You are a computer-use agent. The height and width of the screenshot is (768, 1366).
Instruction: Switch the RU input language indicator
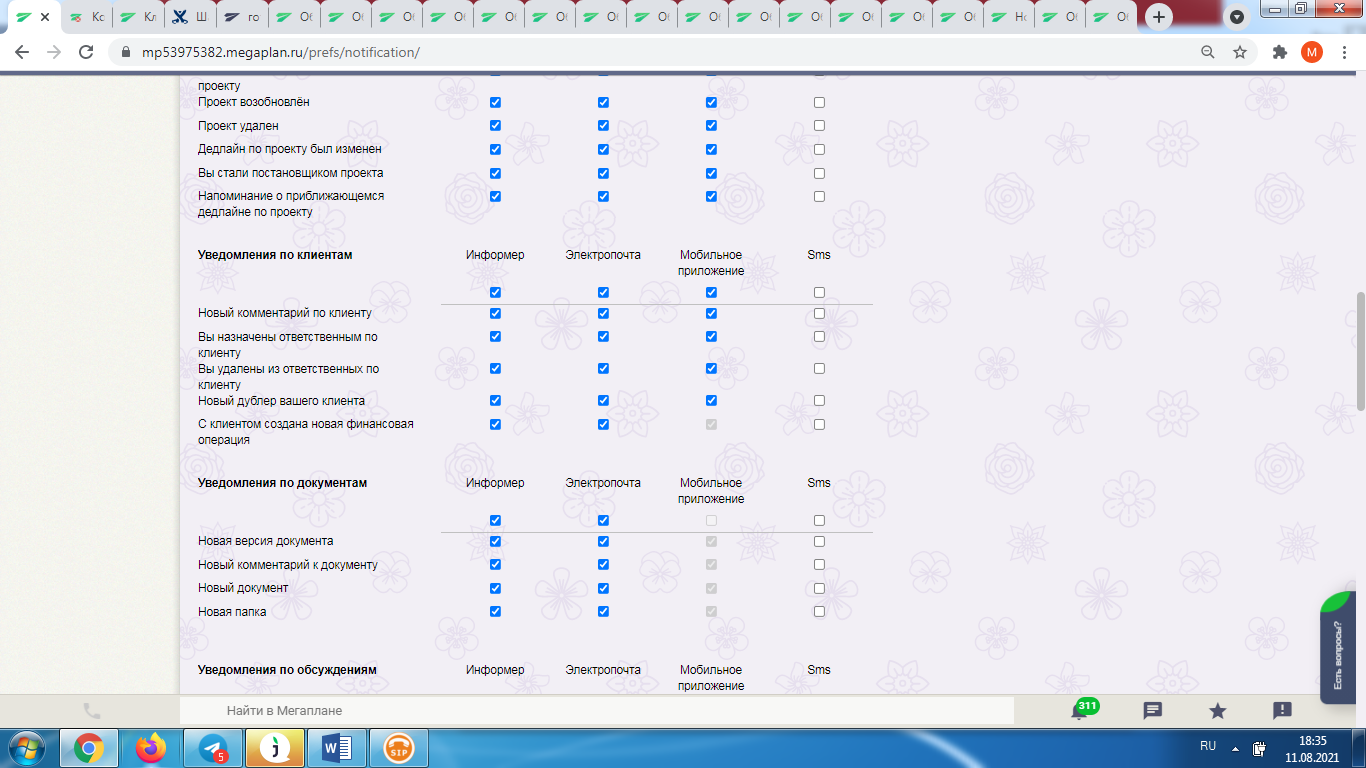(1208, 746)
